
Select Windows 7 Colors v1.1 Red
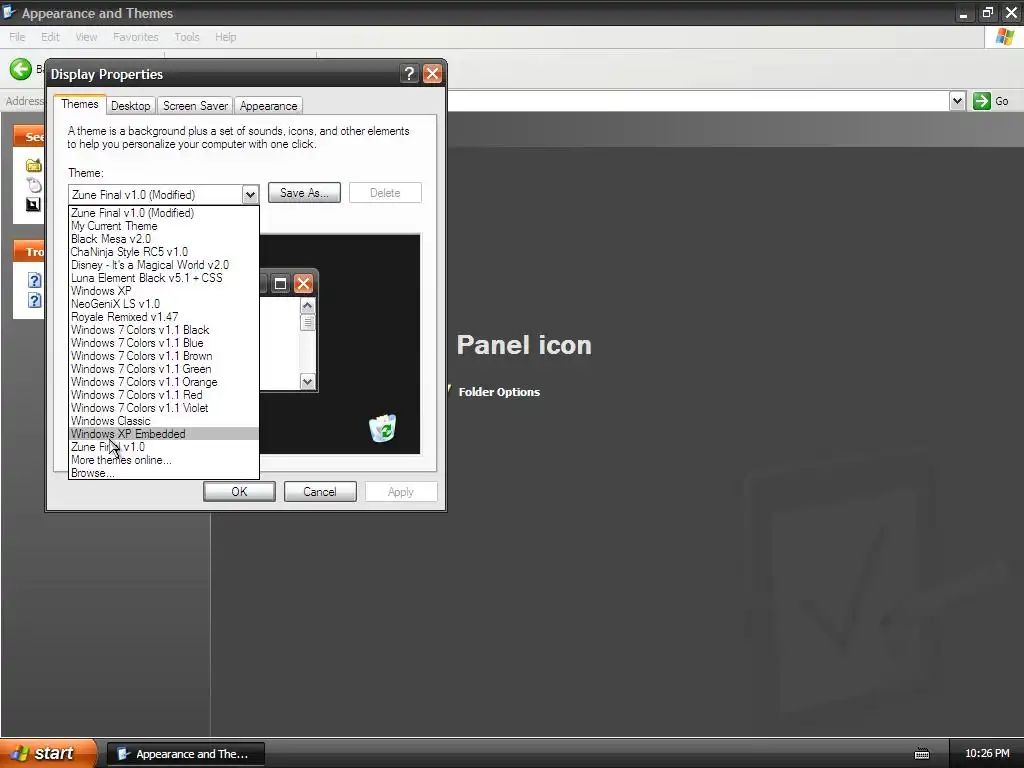[164, 396]
